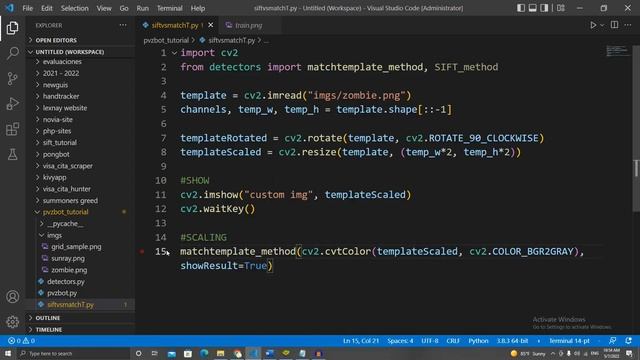The width and height of the screenshot is (640, 360).
Task: Change encoding via UTF-8 status item
Action: point(429,341)
